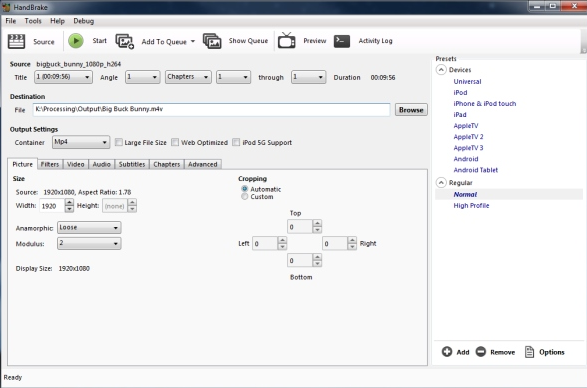Switch to the Advanced tab
The height and width of the screenshot is (388, 587).
pyautogui.click(x=203, y=164)
